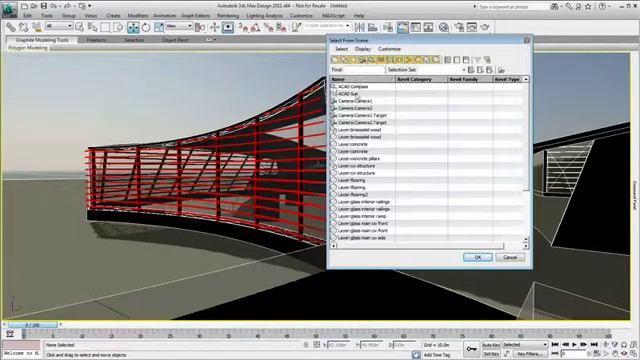Toggle Display Cameras filter in dialog
Screen dimensions: 640x360
point(362,60)
